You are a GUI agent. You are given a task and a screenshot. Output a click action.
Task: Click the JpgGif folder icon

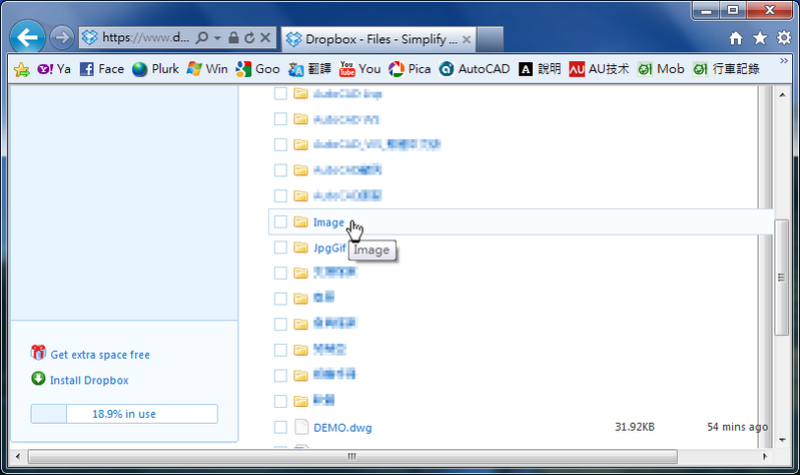[x=301, y=247]
